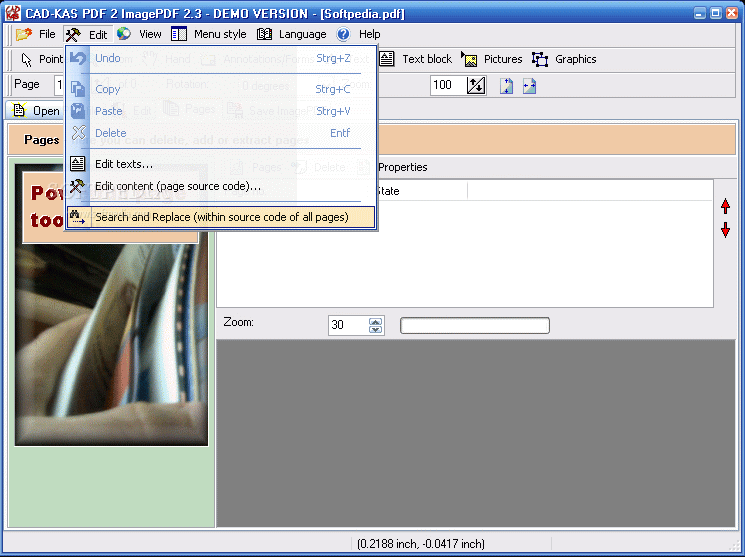This screenshot has height=557, width=745.
Task: Click the Delete X icon in menu
Action: pos(78,133)
